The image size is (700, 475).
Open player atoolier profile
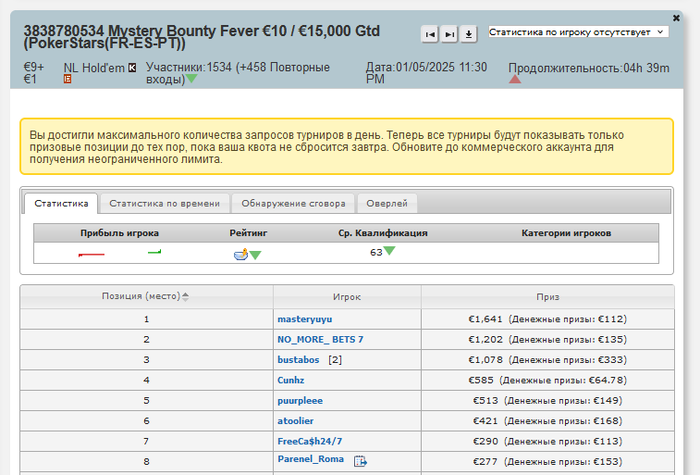[296, 421]
